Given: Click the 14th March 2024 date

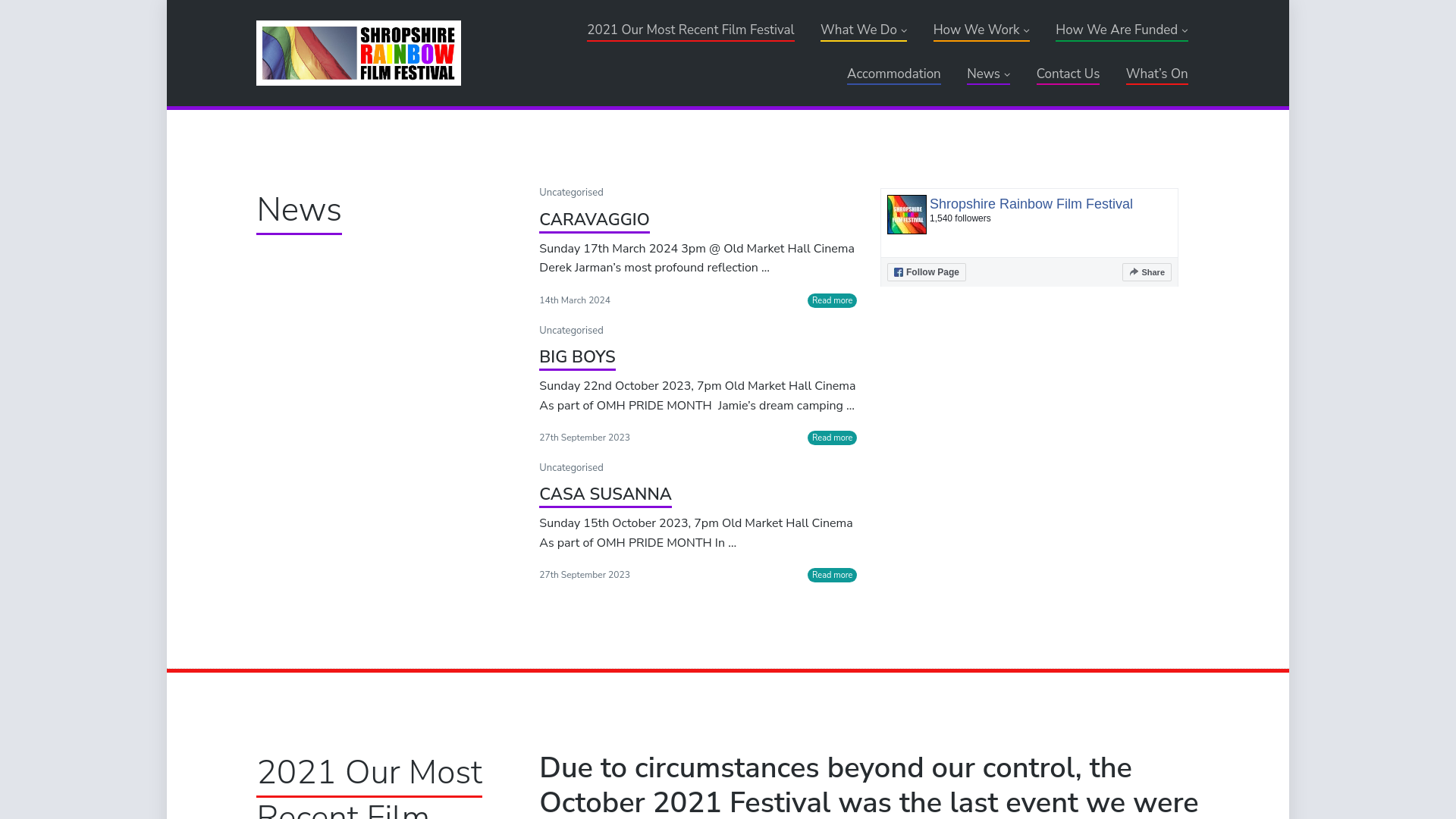Looking at the screenshot, I should (575, 301).
